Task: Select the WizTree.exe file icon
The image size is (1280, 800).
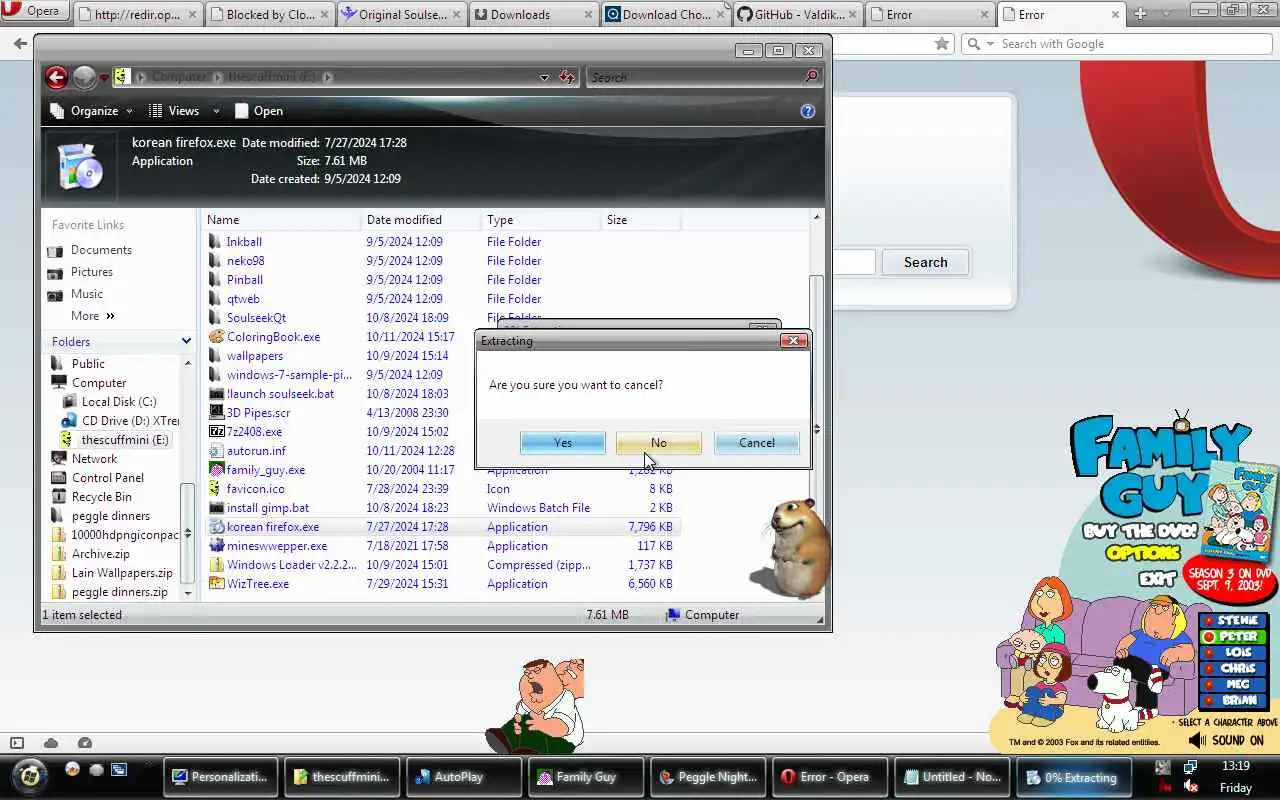Action: (216, 584)
